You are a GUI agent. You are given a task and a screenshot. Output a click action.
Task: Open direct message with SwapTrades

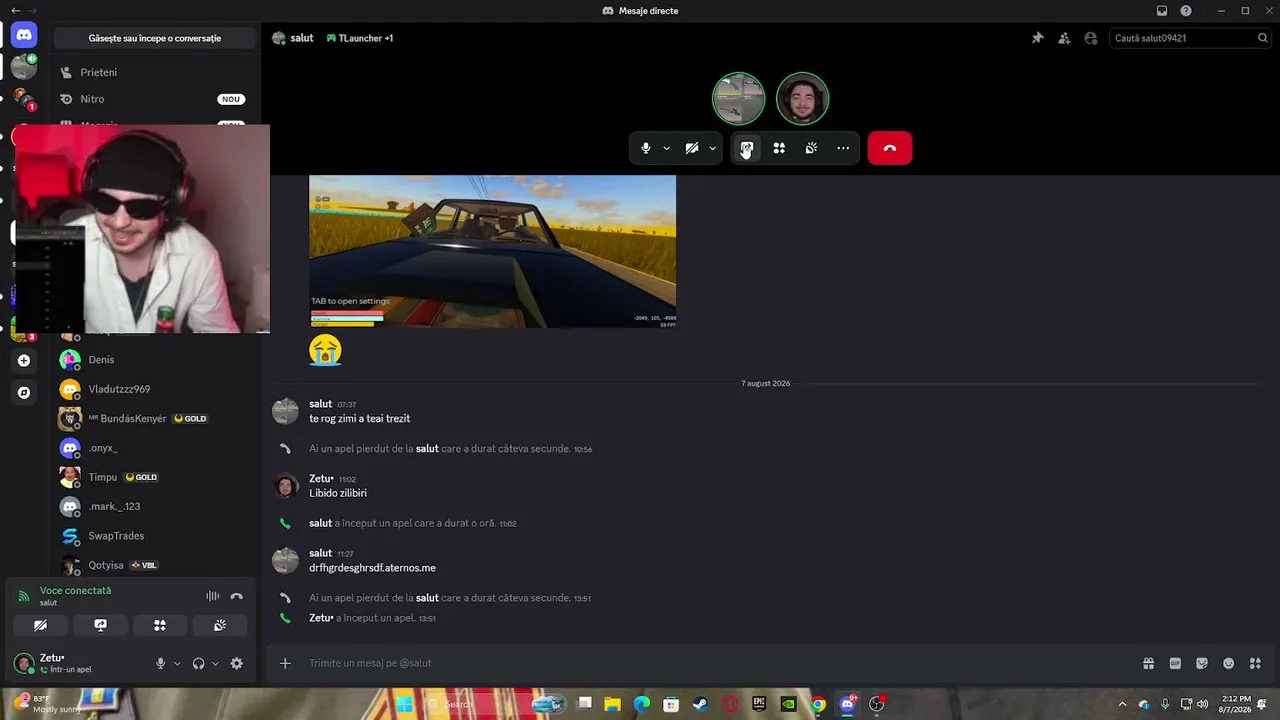pyautogui.click(x=155, y=536)
